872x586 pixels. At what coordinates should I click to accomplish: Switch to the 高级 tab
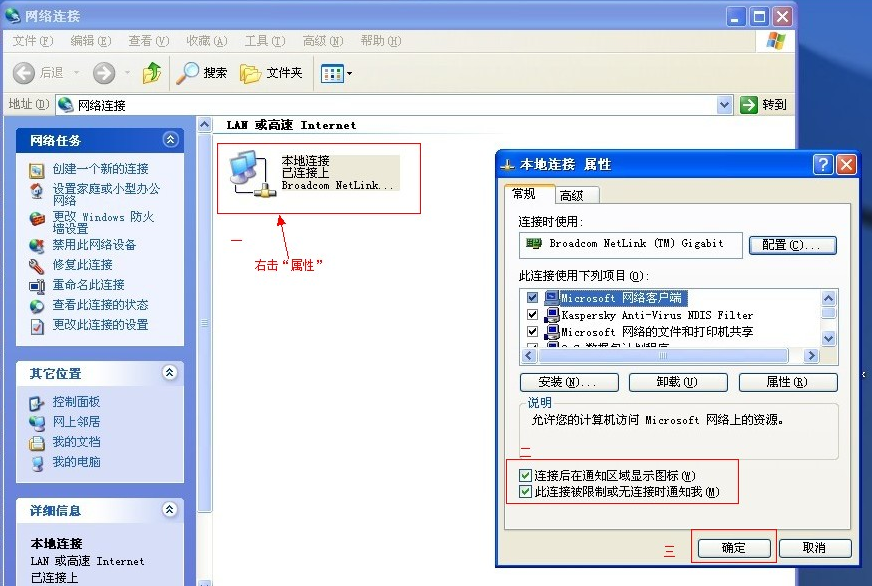point(572,195)
